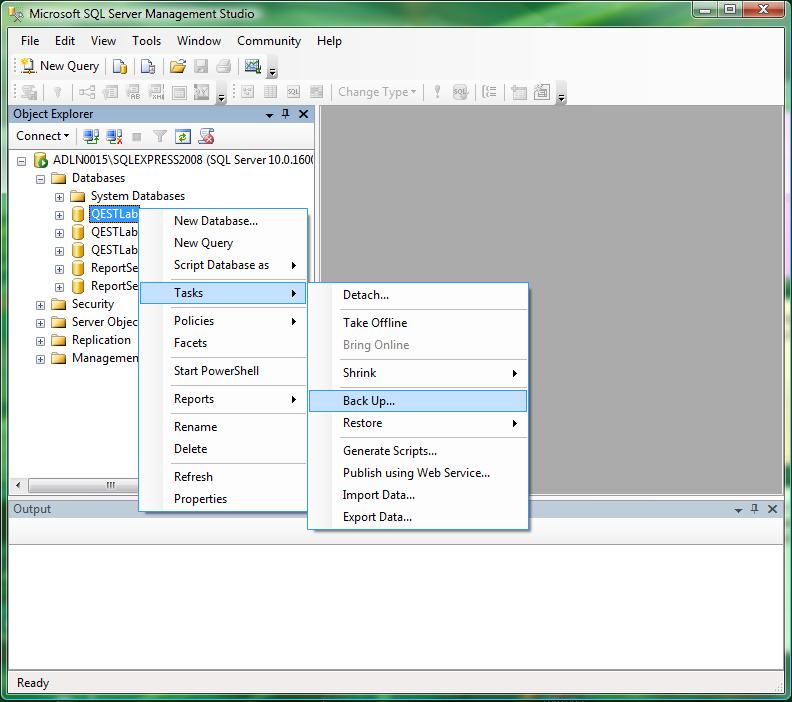Click the Print icon in toolbar
Screen dimensions: 792x702
(x=223, y=66)
